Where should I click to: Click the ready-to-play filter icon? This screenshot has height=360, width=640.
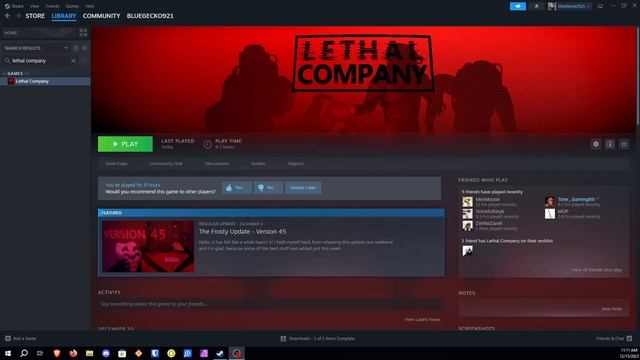pyautogui.click(x=84, y=48)
